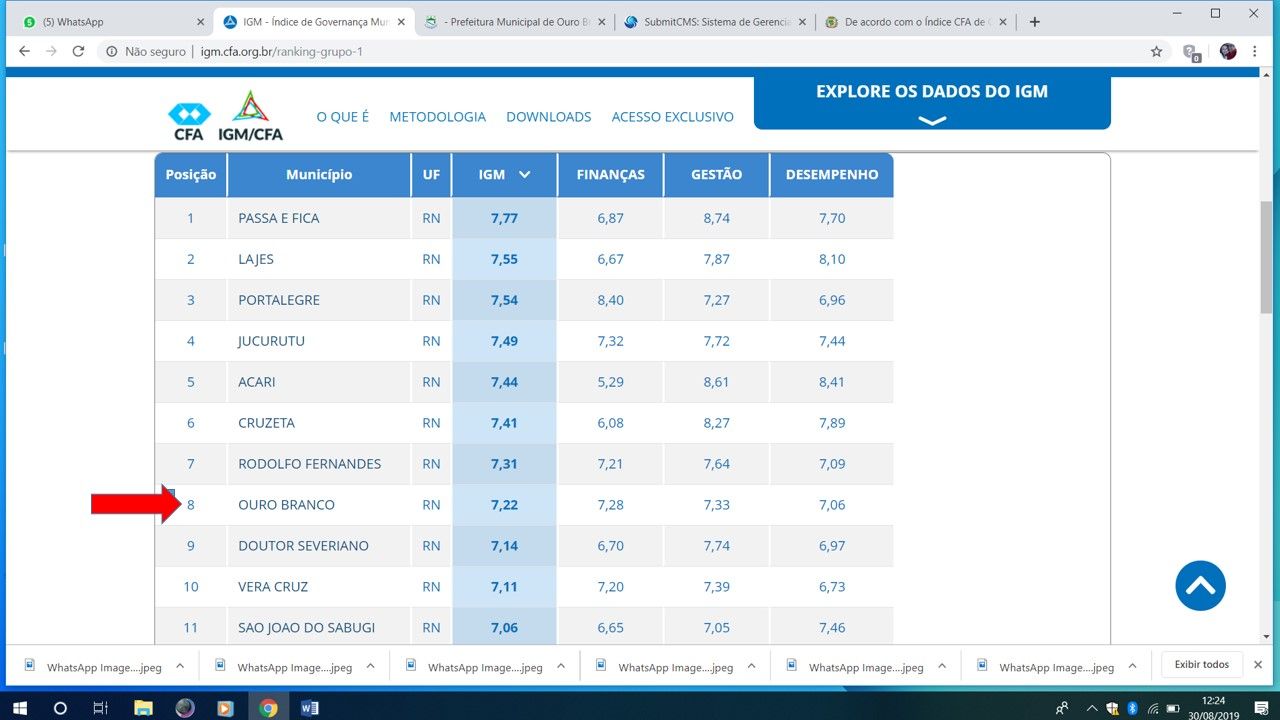
Task: Bookmark page with the star icon
Action: coord(1156,51)
